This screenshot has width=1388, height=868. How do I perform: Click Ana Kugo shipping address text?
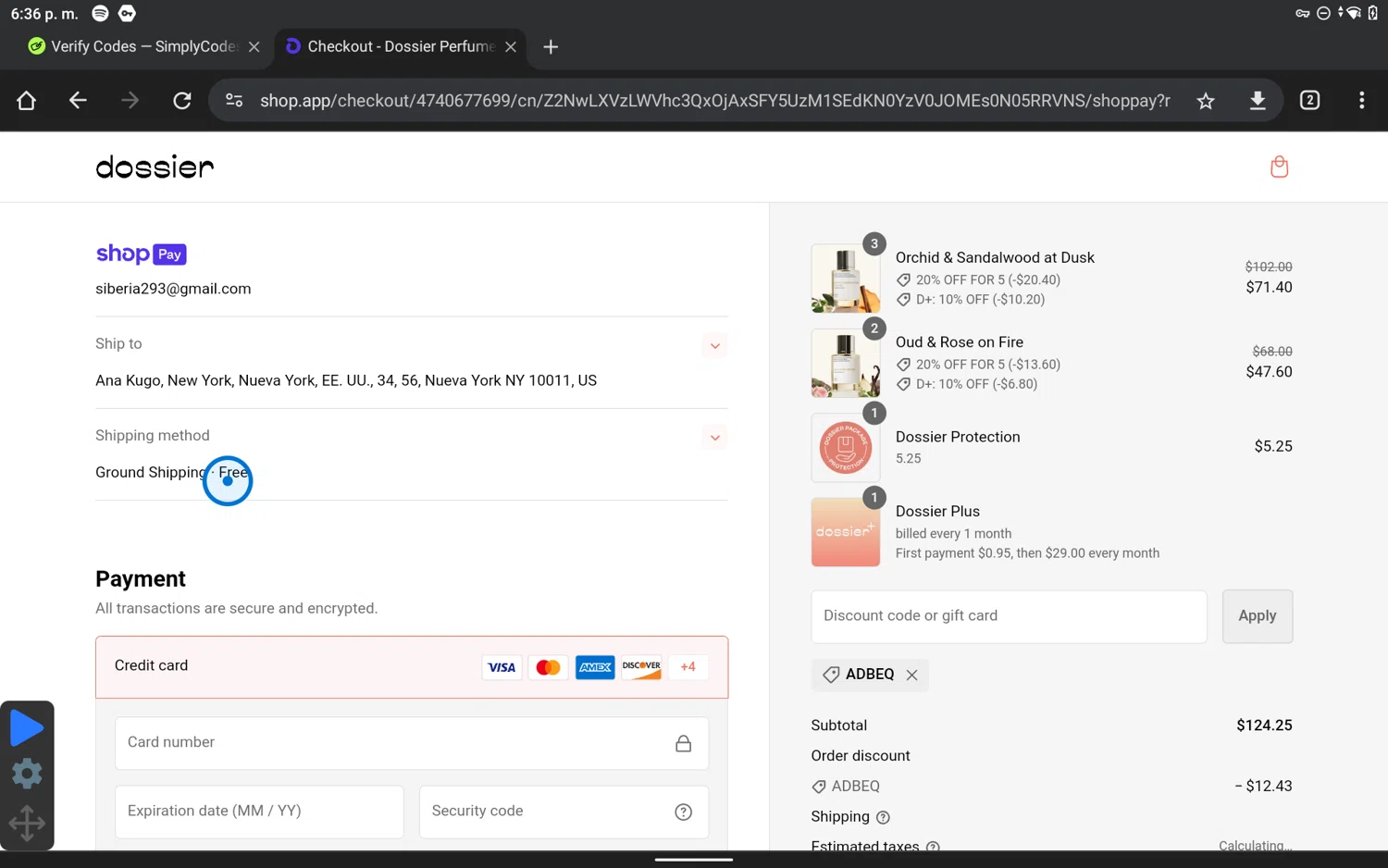[346, 380]
